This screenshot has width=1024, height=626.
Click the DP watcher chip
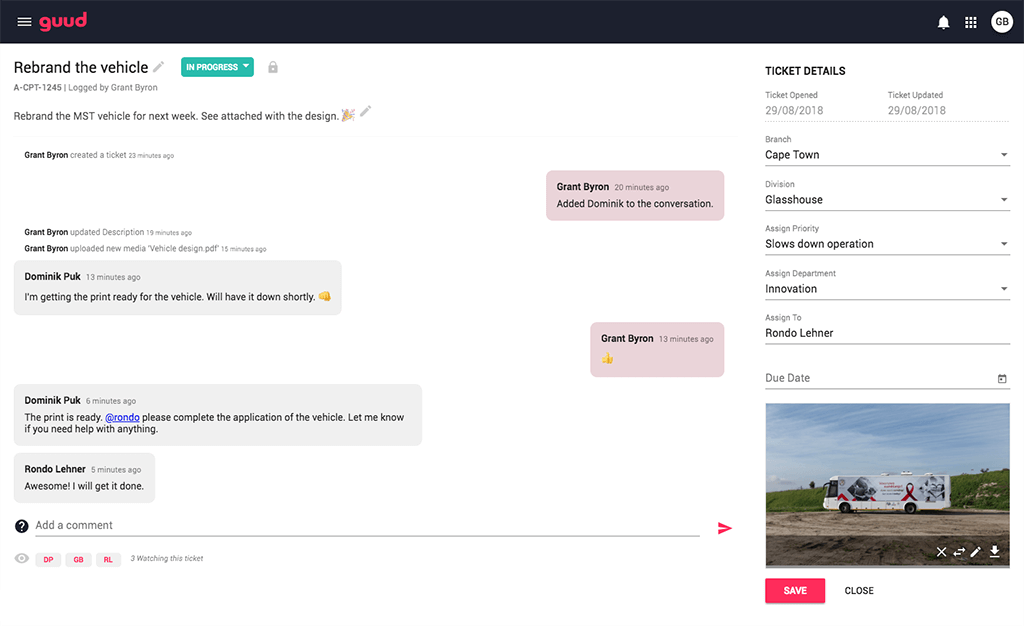tap(48, 559)
